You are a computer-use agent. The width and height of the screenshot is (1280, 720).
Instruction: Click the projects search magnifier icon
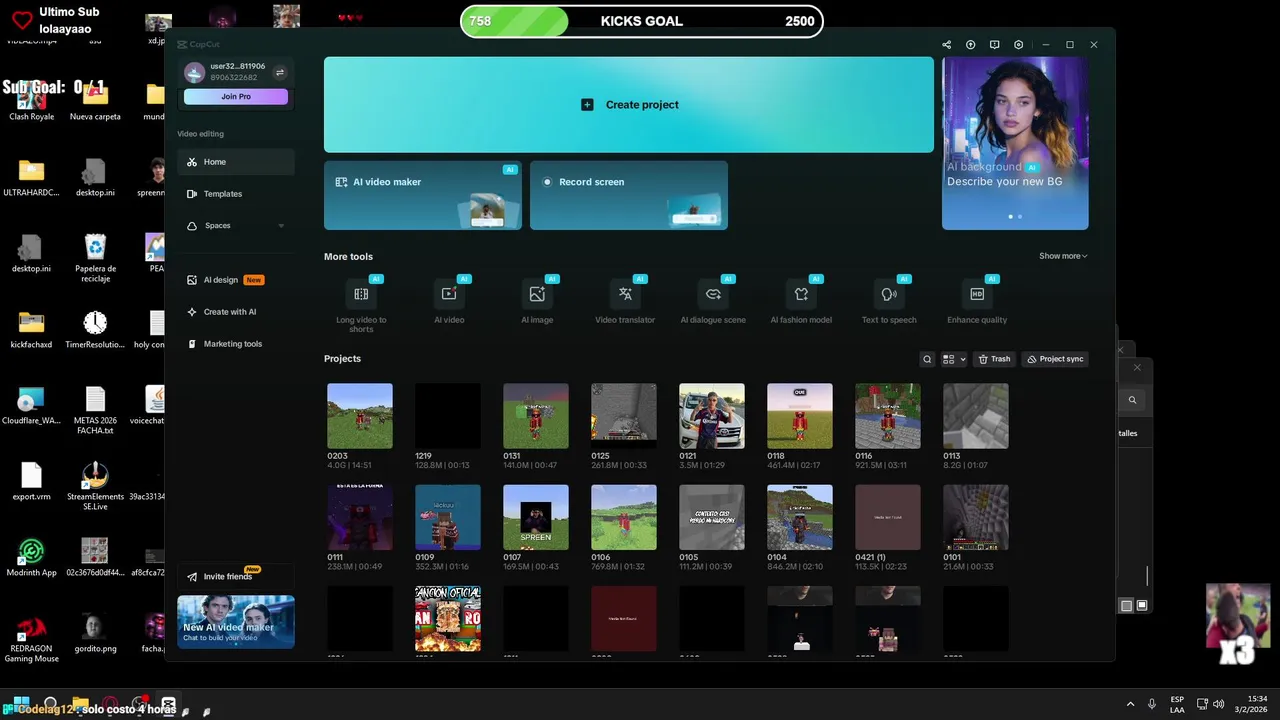point(927,359)
